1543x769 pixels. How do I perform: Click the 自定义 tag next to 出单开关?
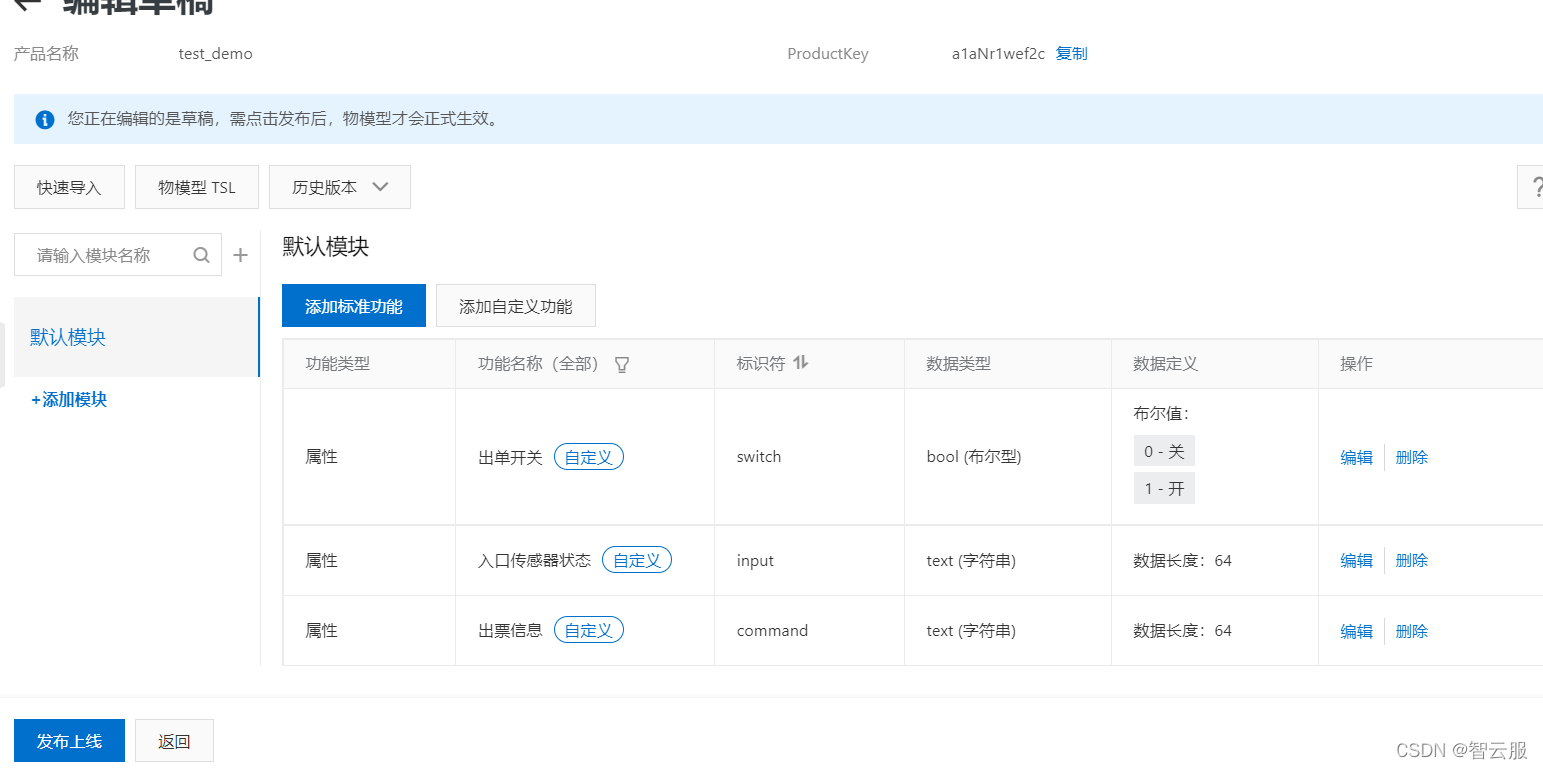(x=588, y=457)
